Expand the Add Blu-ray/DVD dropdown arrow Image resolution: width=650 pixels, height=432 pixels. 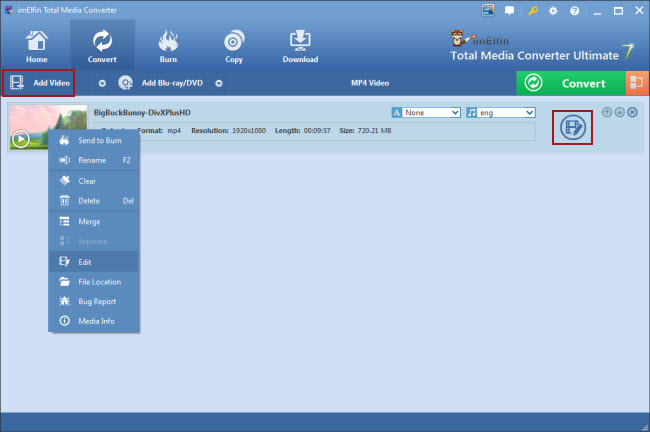[219, 83]
